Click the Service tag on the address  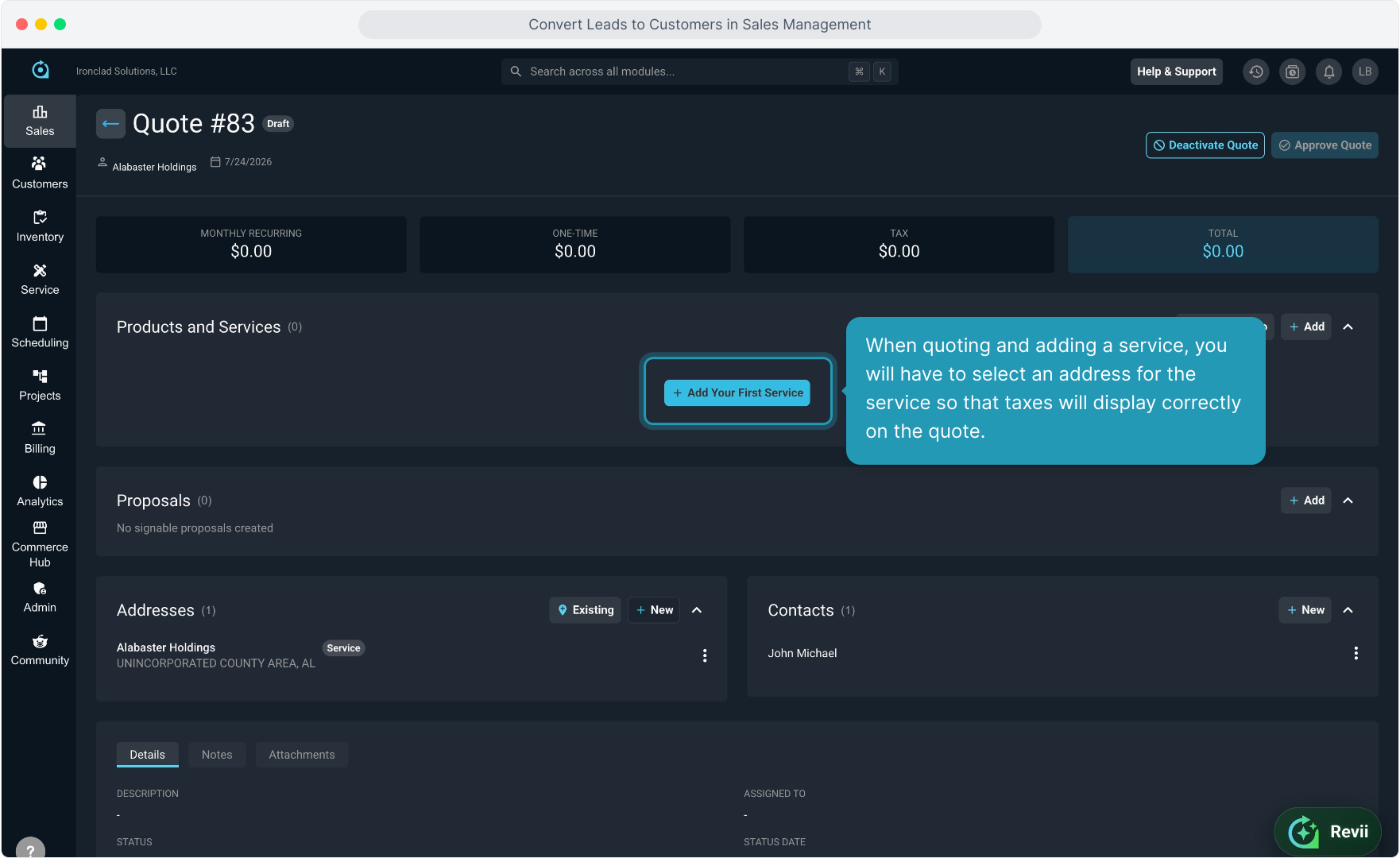point(343,648)
